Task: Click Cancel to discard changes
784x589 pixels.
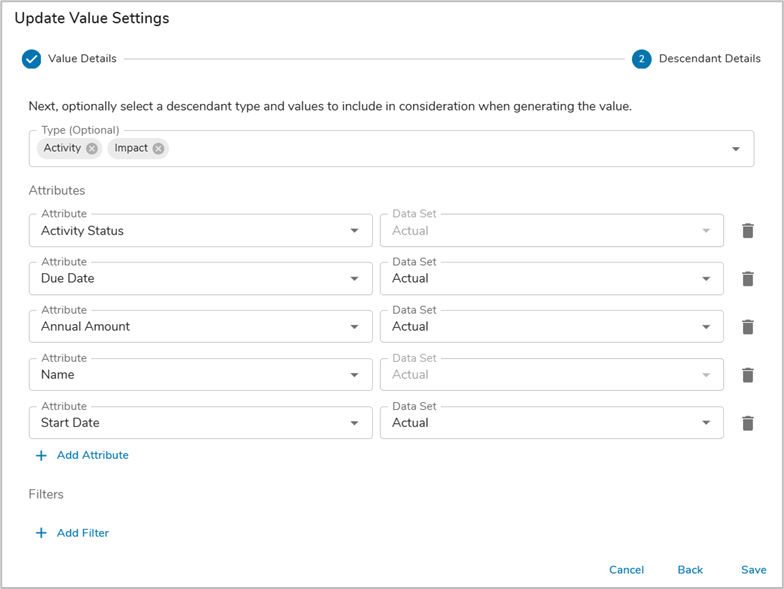Action: coord(626,570)
